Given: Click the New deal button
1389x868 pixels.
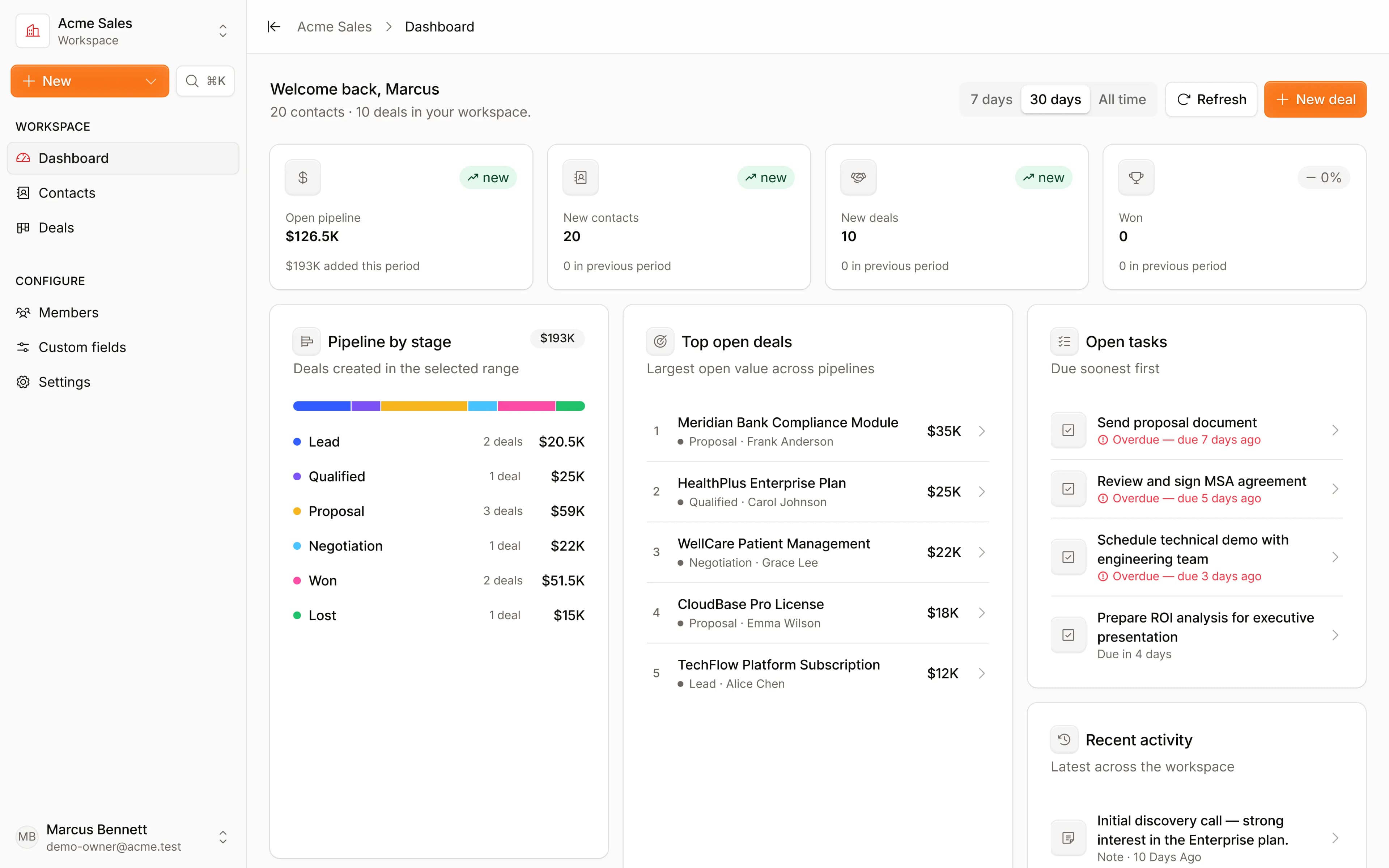Looking at the screenshot, I should click(1315, 99).
